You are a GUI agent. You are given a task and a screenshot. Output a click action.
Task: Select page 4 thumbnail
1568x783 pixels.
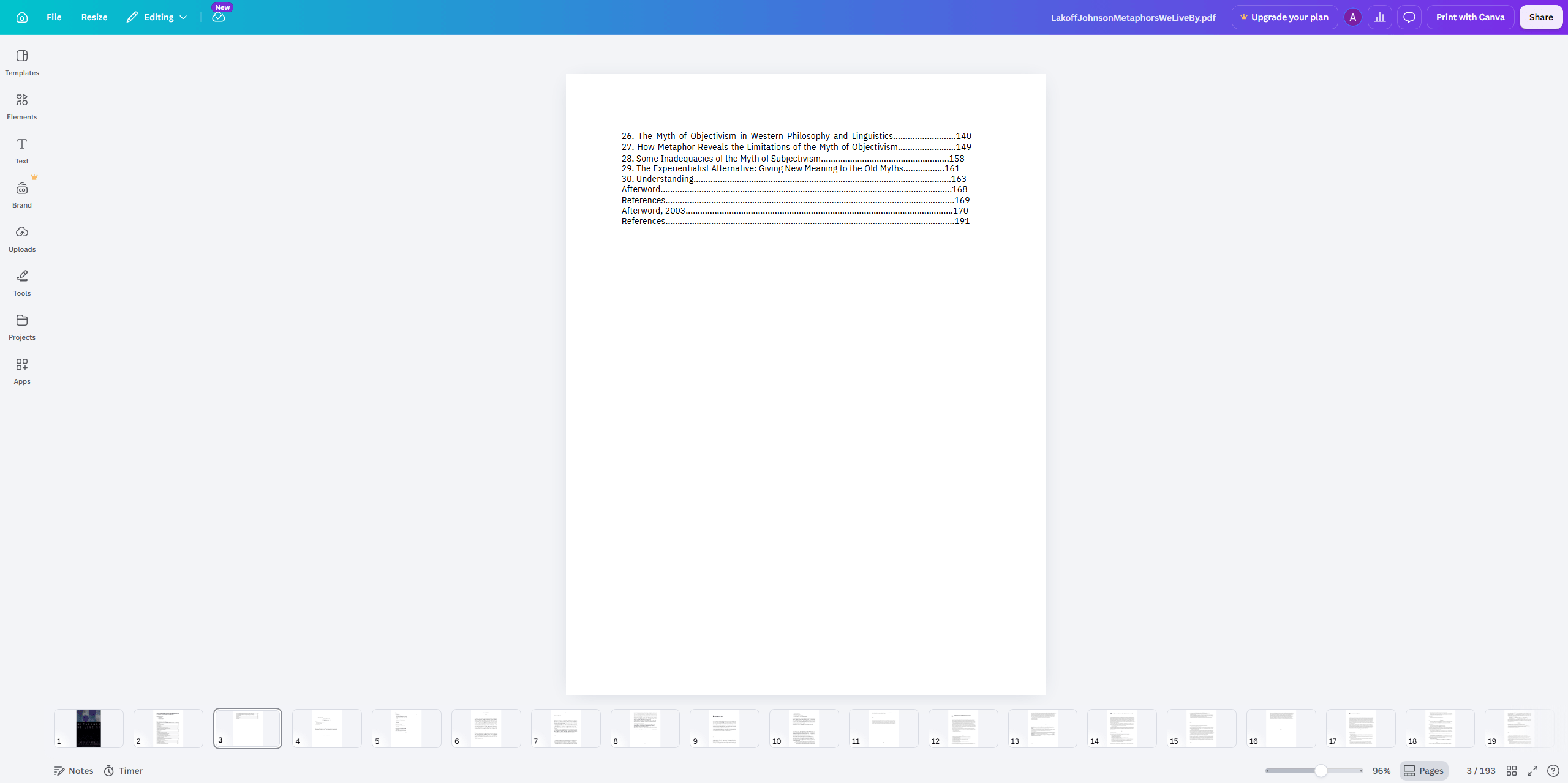[x=327, y=729]
